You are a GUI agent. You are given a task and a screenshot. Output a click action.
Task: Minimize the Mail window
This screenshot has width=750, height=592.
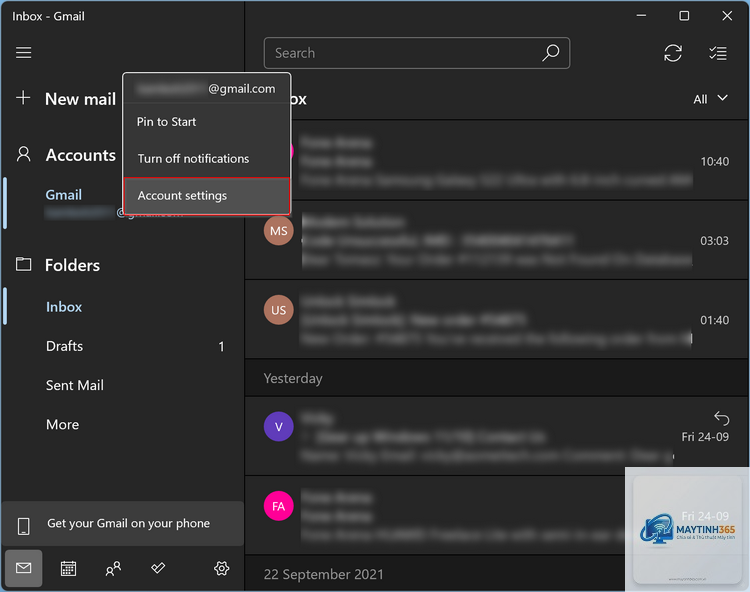coord(641,16)
